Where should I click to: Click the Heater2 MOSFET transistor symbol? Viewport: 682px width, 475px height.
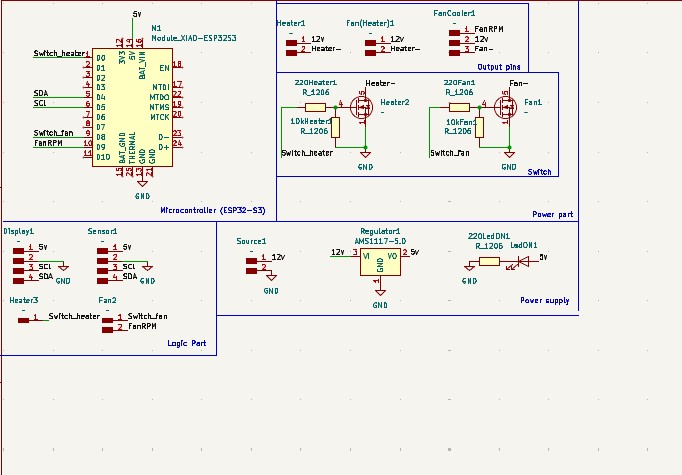click(x=362, y=107)
